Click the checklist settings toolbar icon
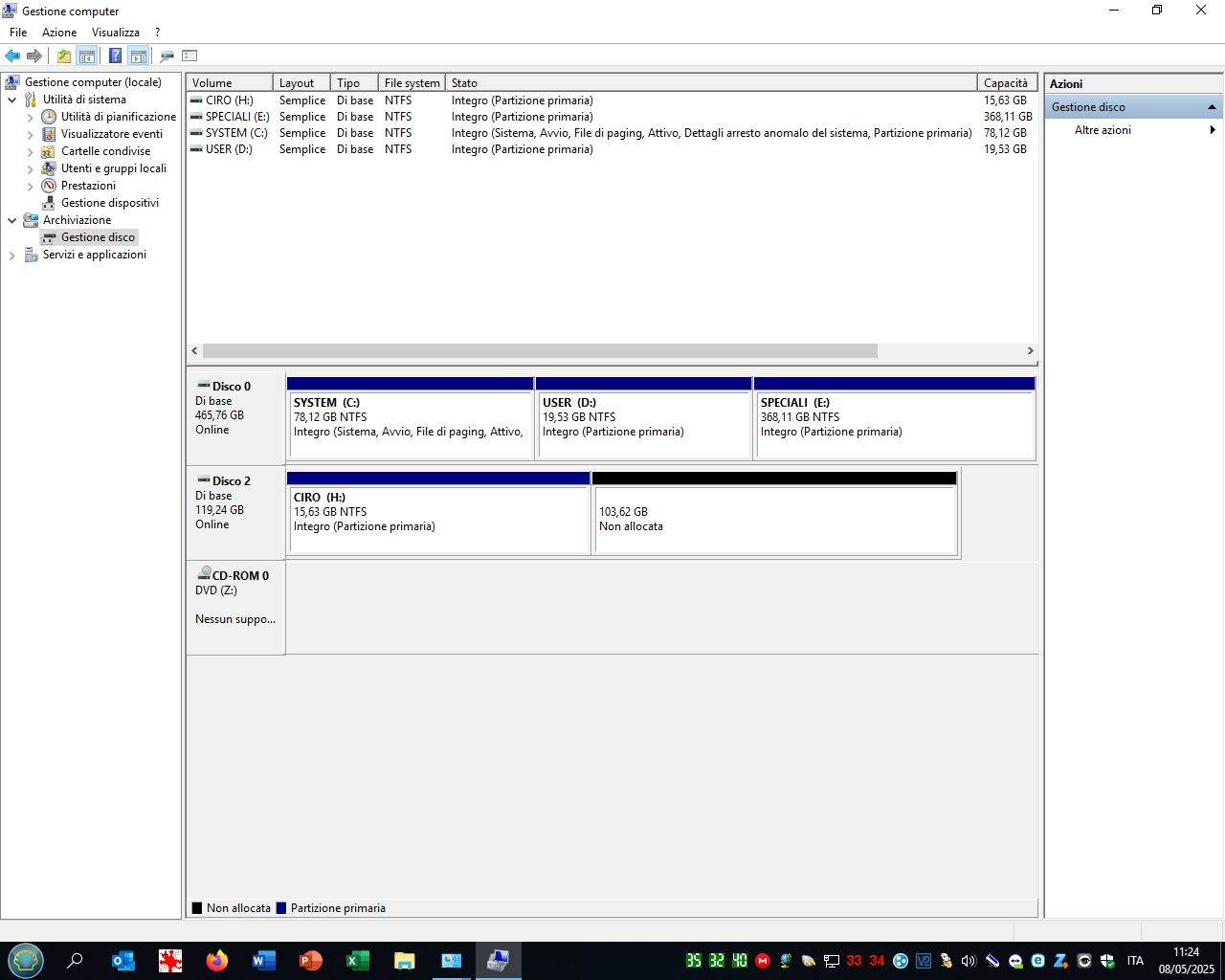1225x980 pixels. point(189,56)
